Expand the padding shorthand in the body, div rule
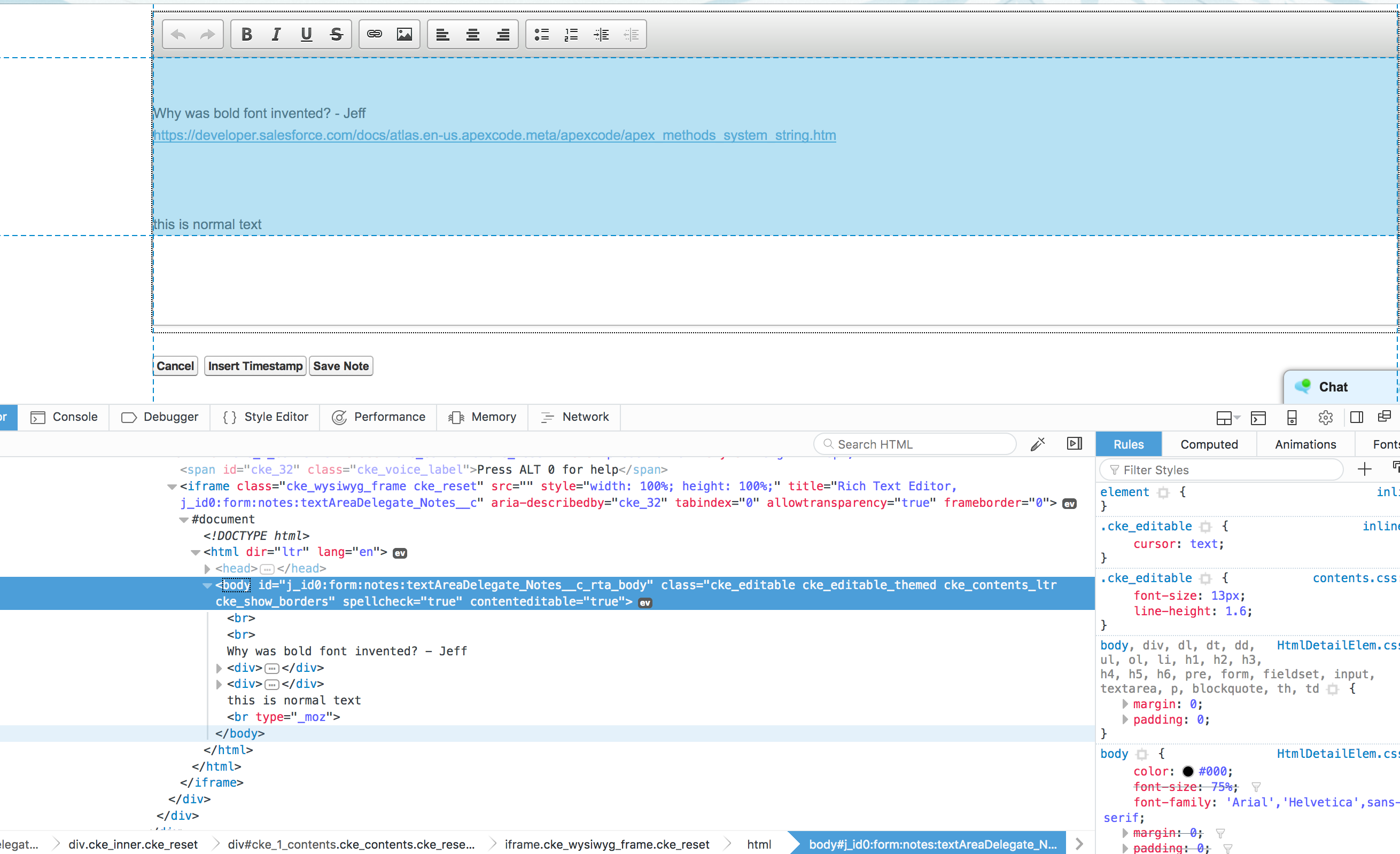Image resolution: width=1400 pixels, height=854 pixels. point(1125,719)
